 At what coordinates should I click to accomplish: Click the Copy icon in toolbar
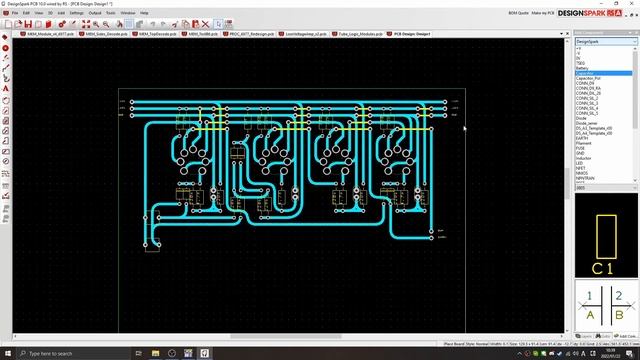pyautogui.click(x=186, y=24)
